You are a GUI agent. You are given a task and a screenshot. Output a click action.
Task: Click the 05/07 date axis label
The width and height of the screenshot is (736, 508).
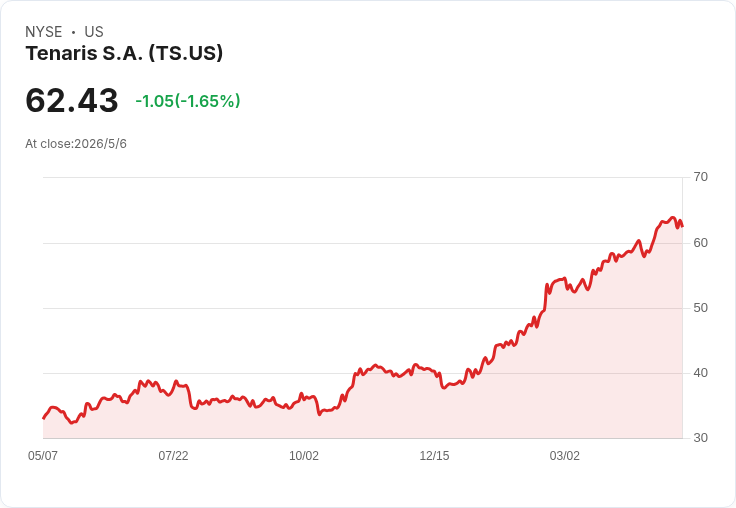(x=43, y=456)
